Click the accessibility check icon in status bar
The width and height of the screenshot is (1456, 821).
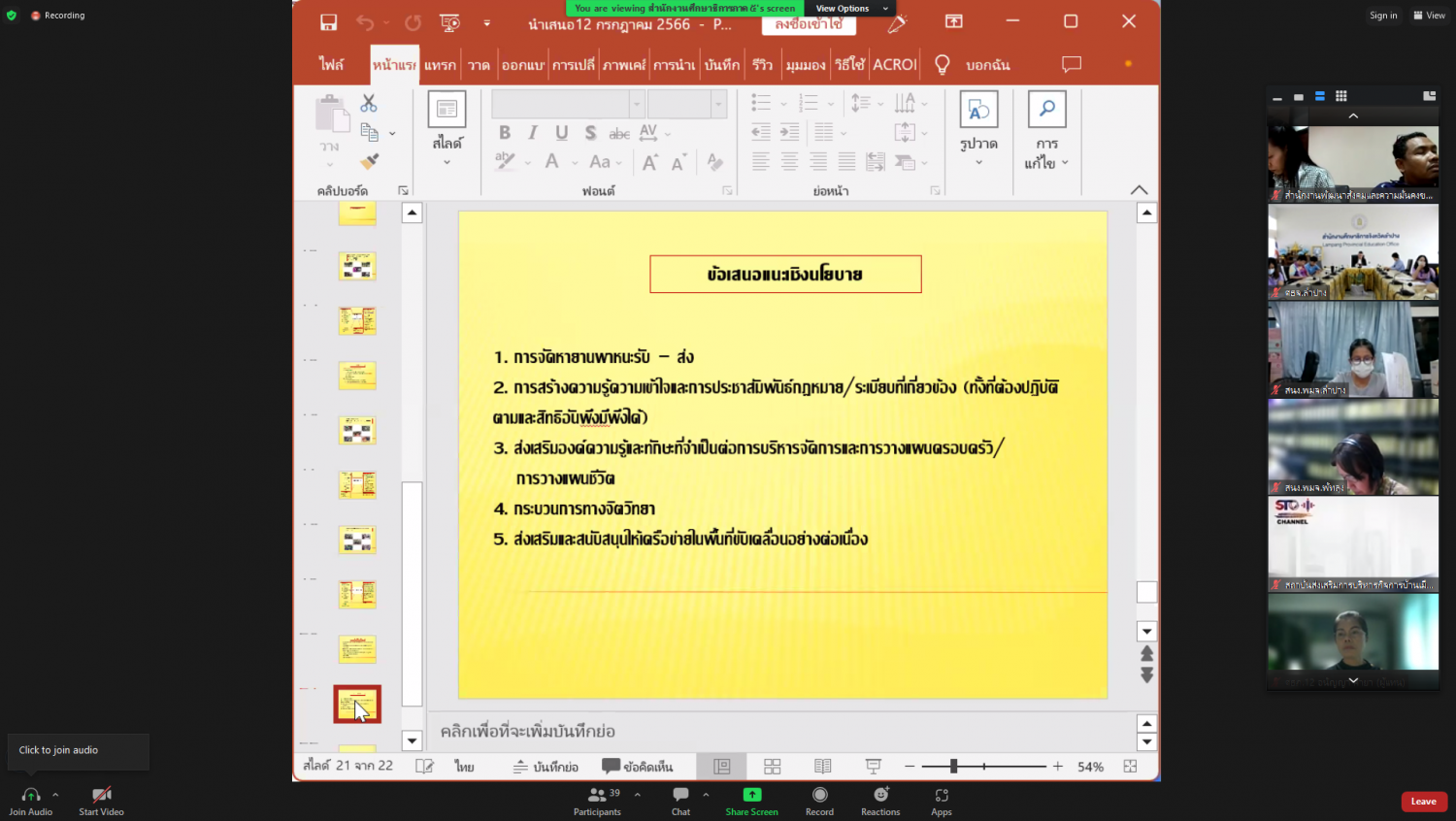pos(424,766)
